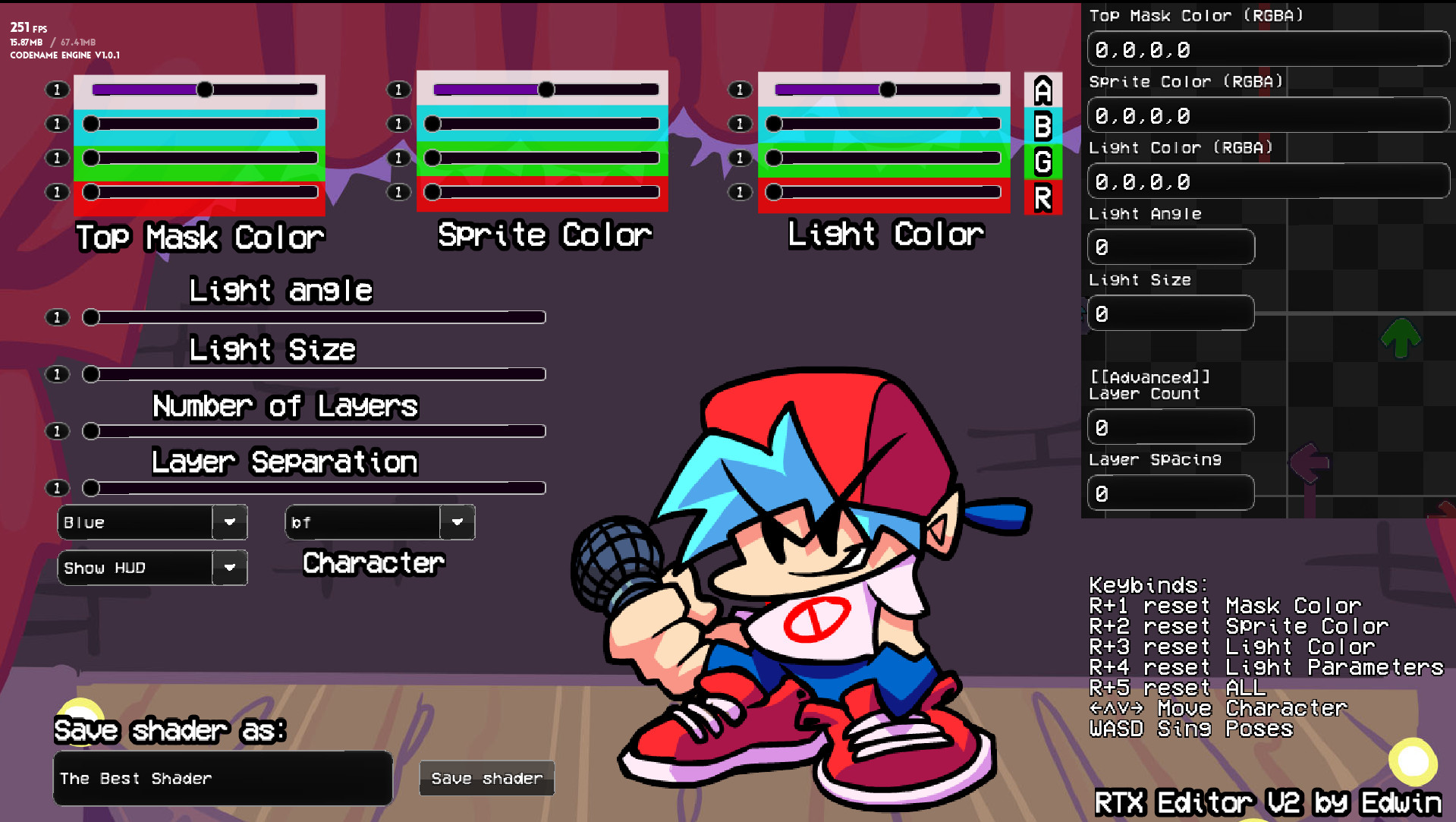Click the step badge beside Number of Layers slider
This screenshot has width=1456, height=822.
pyautogui.click(x=57, y=431)
